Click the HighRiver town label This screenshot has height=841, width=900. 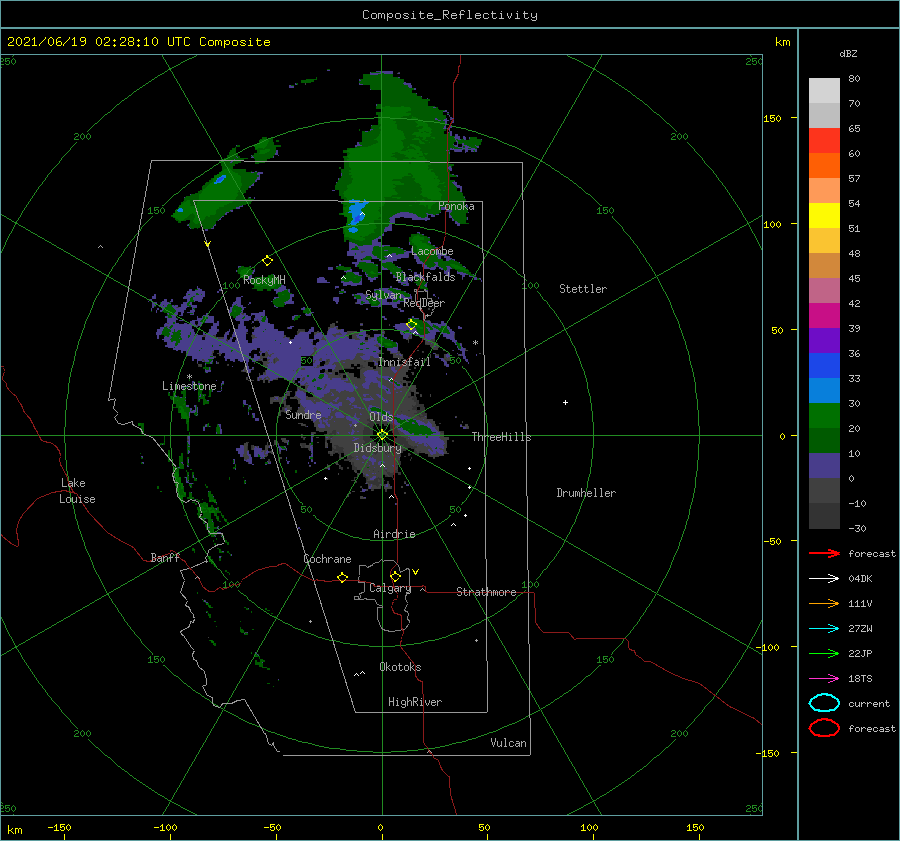415,702
